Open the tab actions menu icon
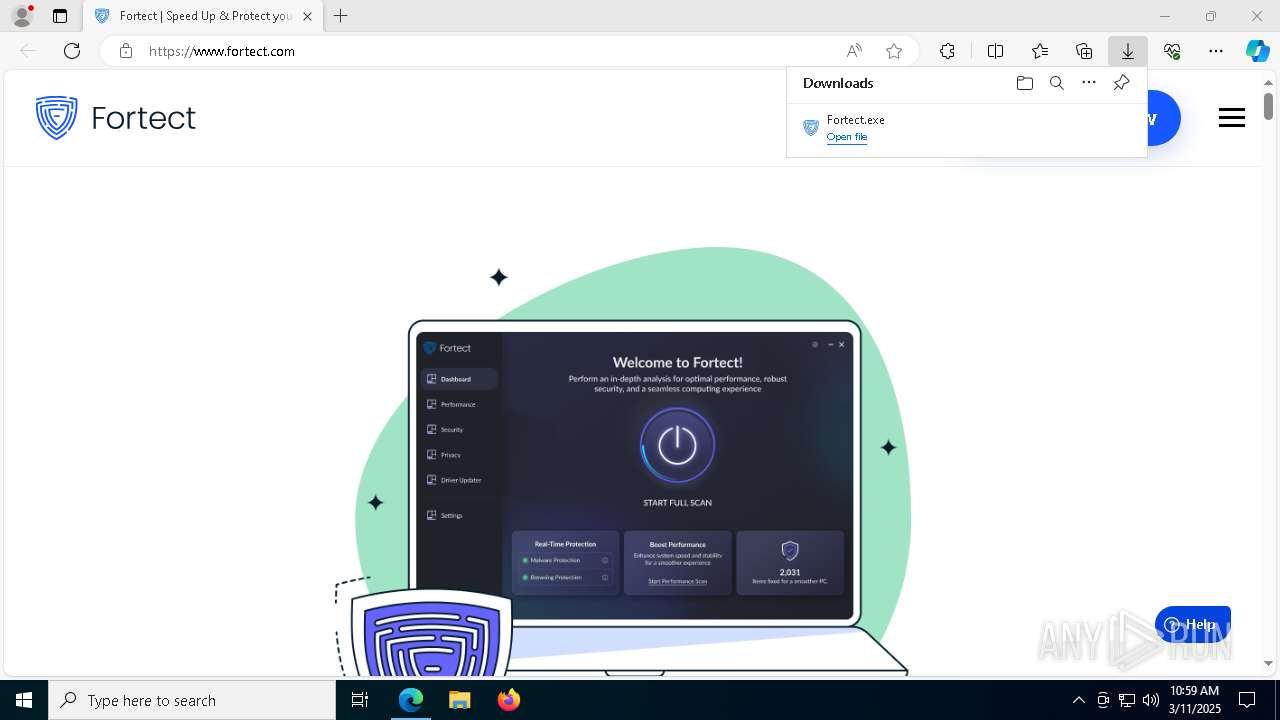This screenshot has width=1280, height=720. 60,16
